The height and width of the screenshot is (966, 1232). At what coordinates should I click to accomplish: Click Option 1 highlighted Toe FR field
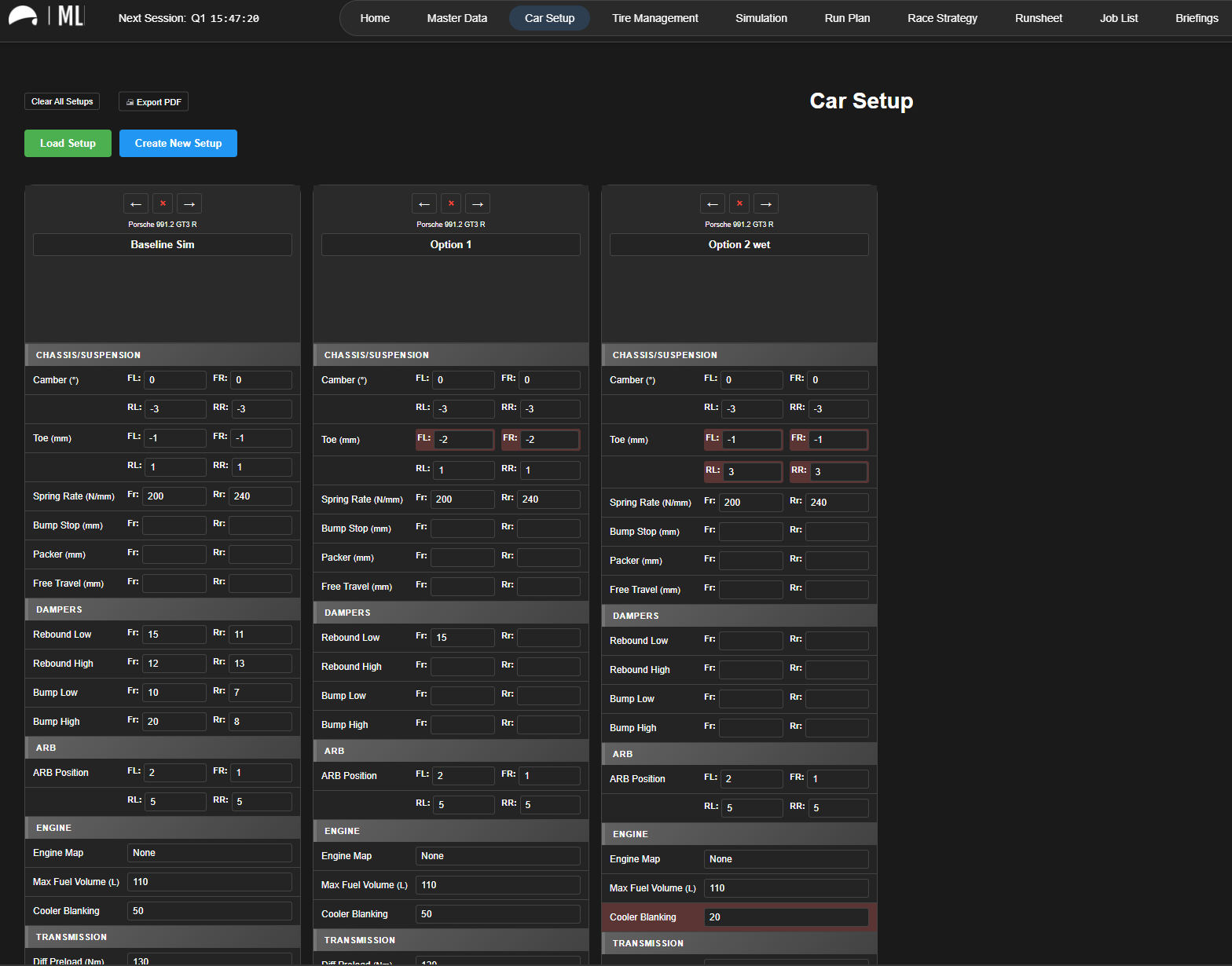(x=550, y=440)
